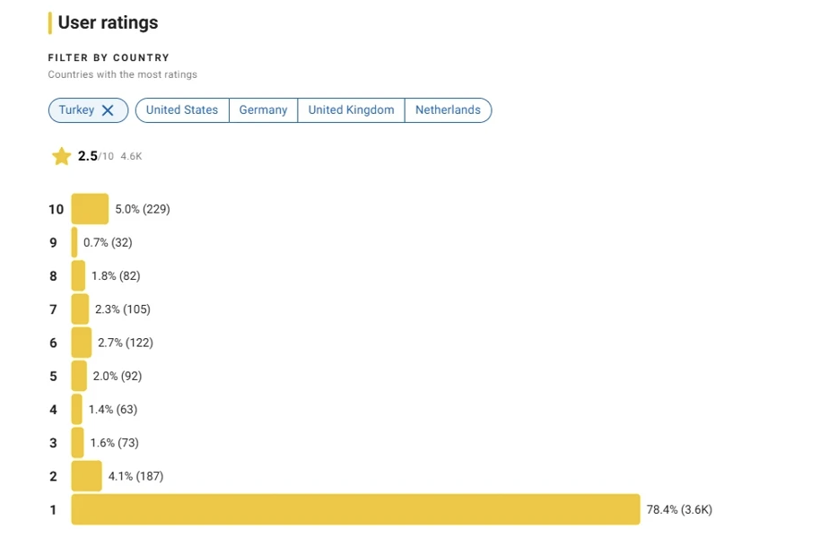Screen dimensions: 820x538
Task: Click the yellow rating star icon
Action: [61, 156]
